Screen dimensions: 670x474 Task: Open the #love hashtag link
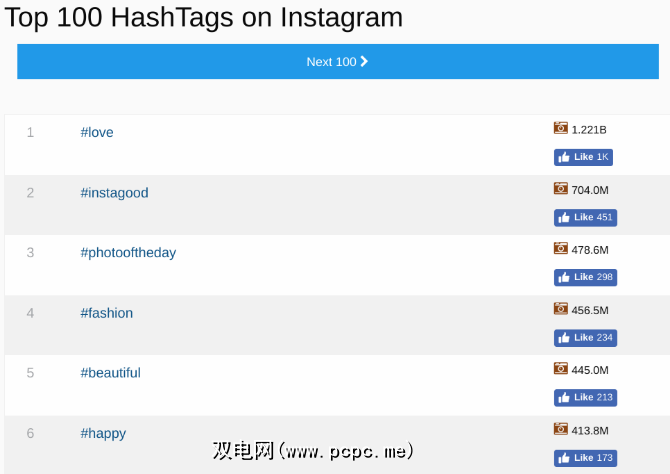(x=97, y=132)
